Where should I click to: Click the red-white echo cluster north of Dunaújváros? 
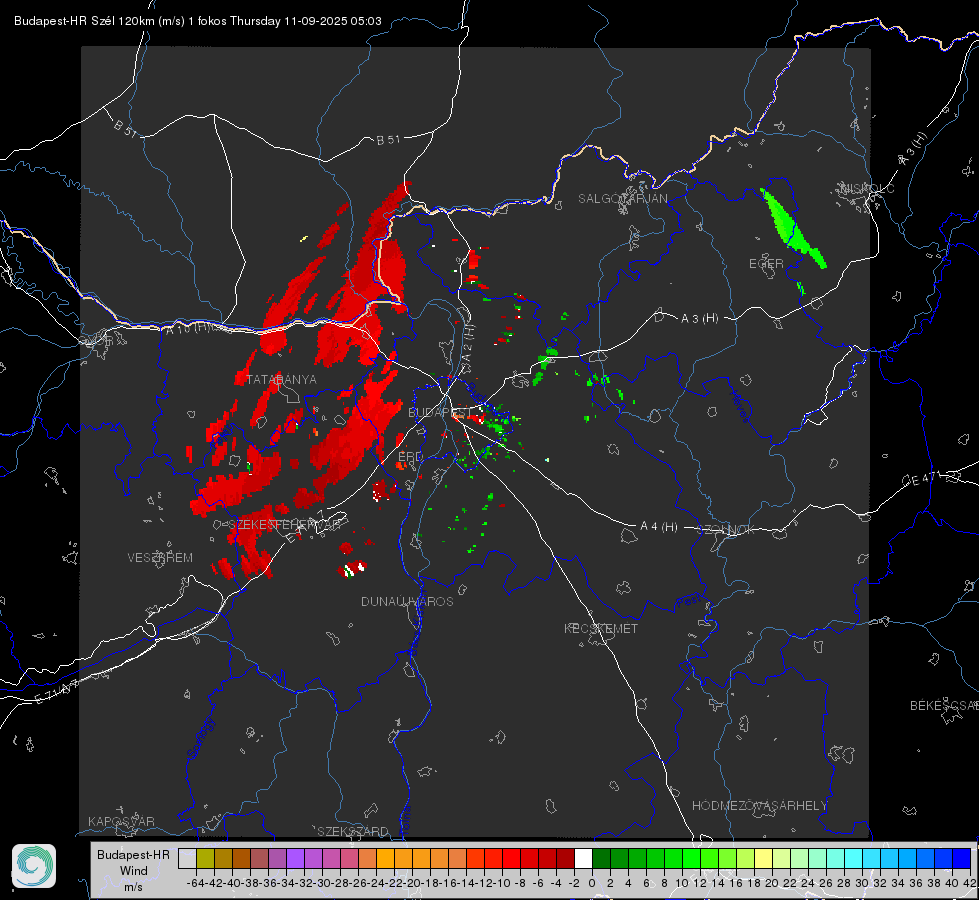click(x=352, y=569)
